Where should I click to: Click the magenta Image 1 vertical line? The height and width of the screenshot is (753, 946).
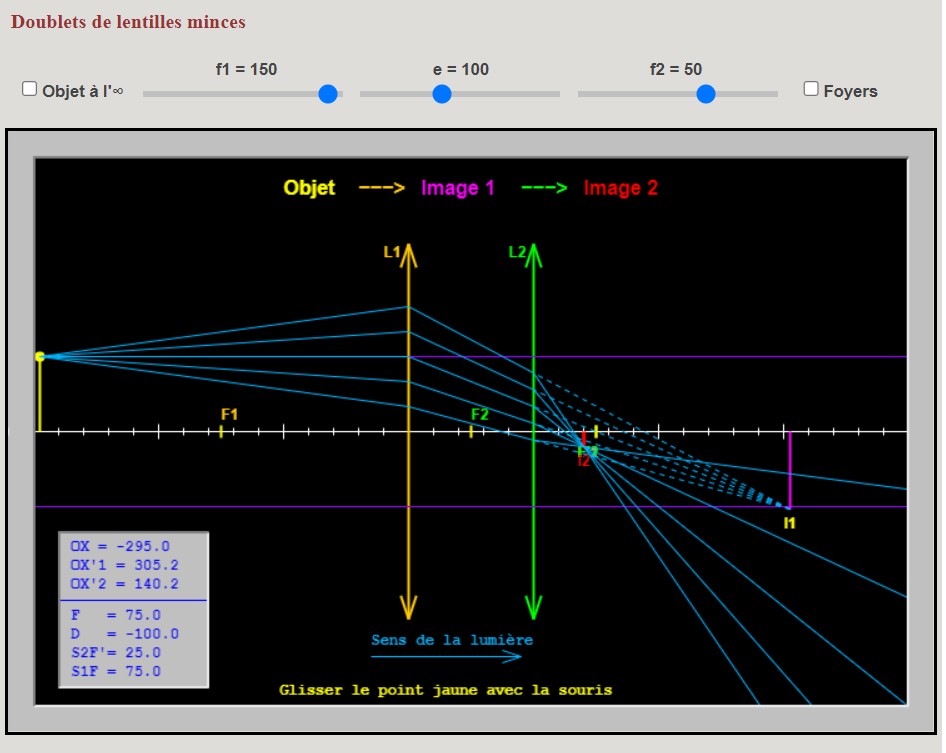[x=790, y=469]
